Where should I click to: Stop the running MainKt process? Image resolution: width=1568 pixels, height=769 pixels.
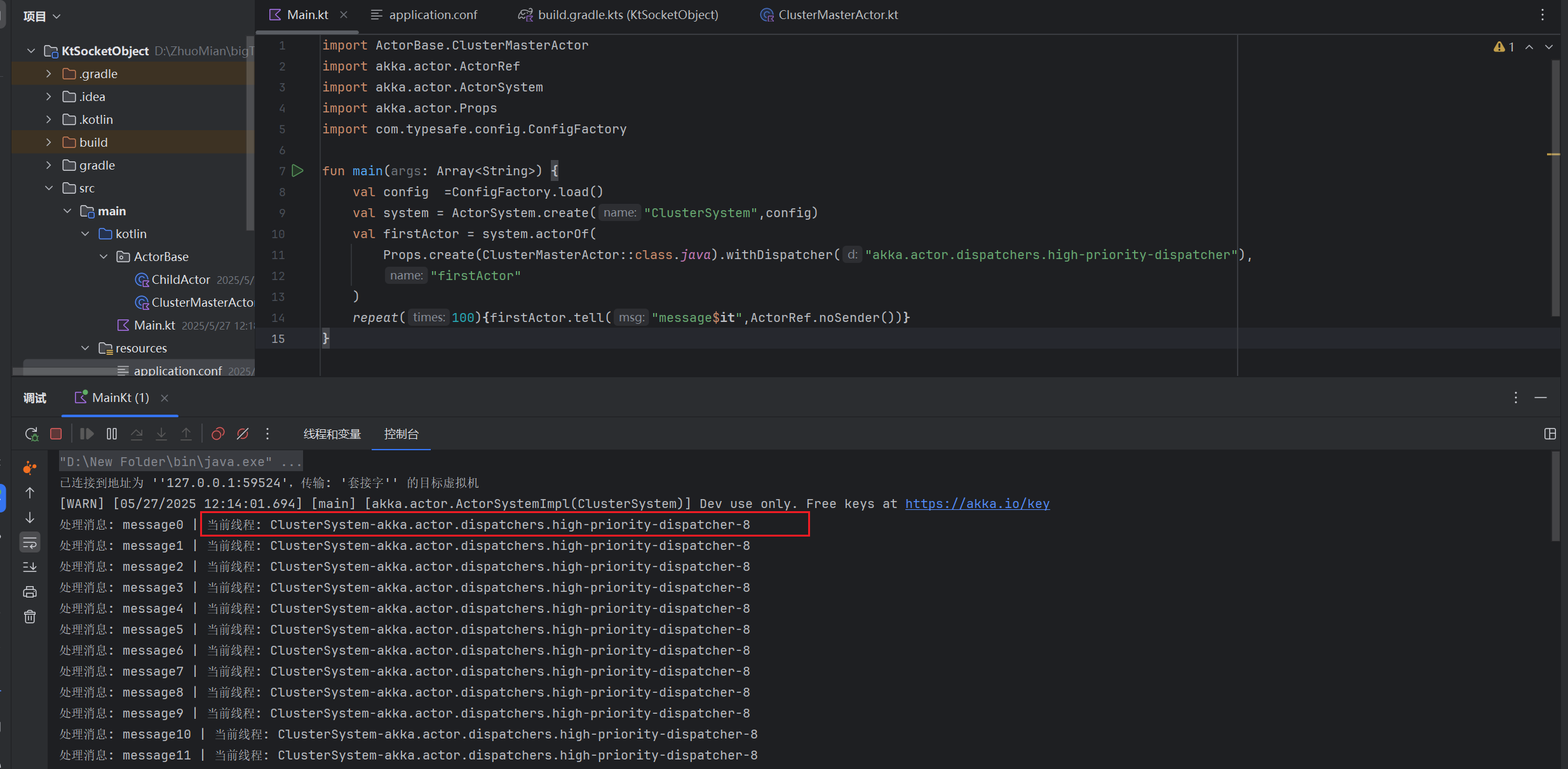[56, 434]
